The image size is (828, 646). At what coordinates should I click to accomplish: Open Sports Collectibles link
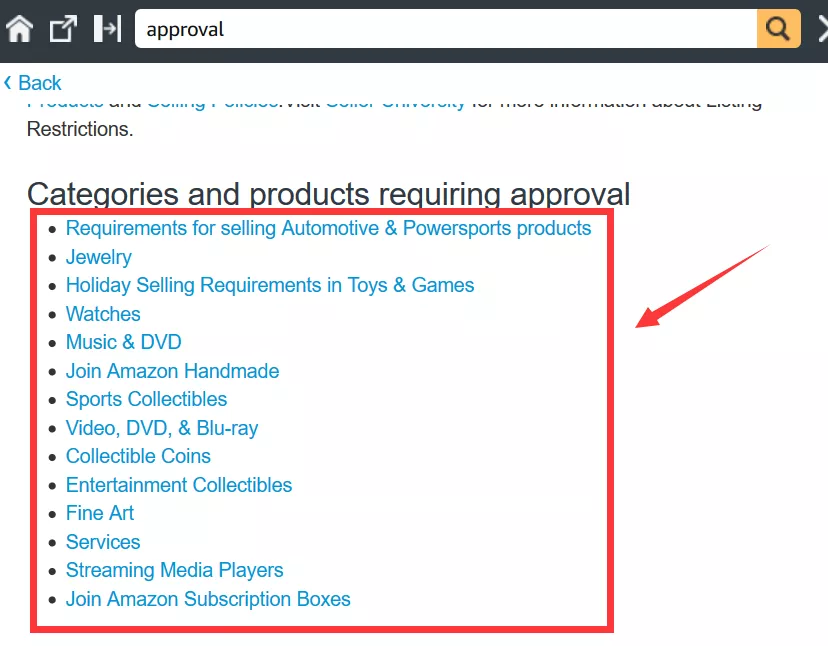[x=146, y=399]
